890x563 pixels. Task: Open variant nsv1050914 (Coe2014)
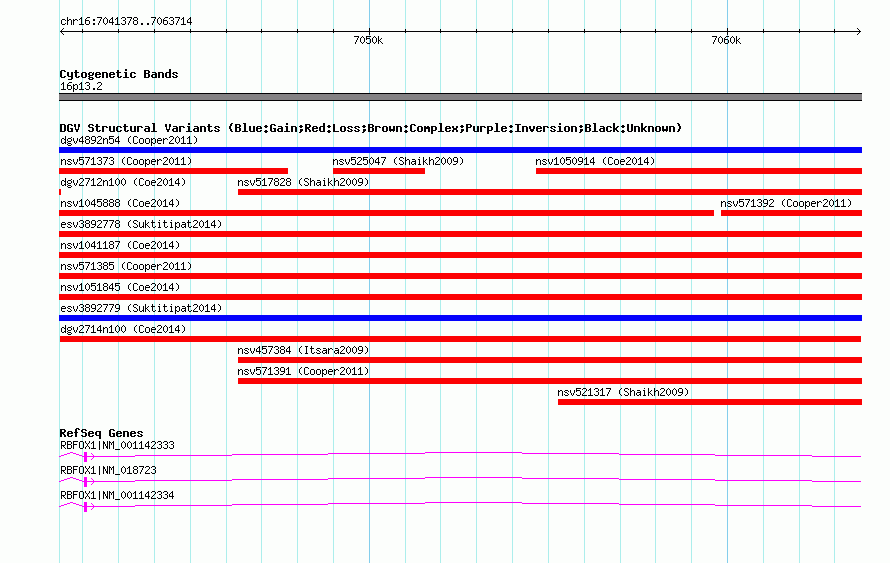pyautogui.click(x=595, y=161)
